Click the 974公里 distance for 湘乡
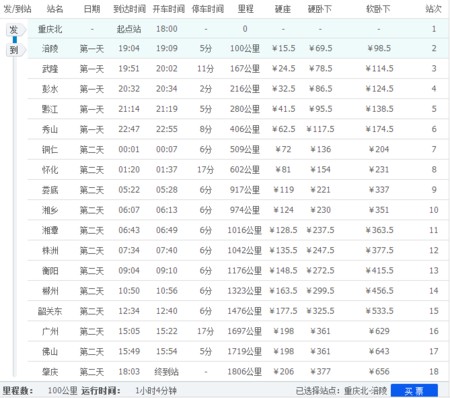 click(245, 210)
